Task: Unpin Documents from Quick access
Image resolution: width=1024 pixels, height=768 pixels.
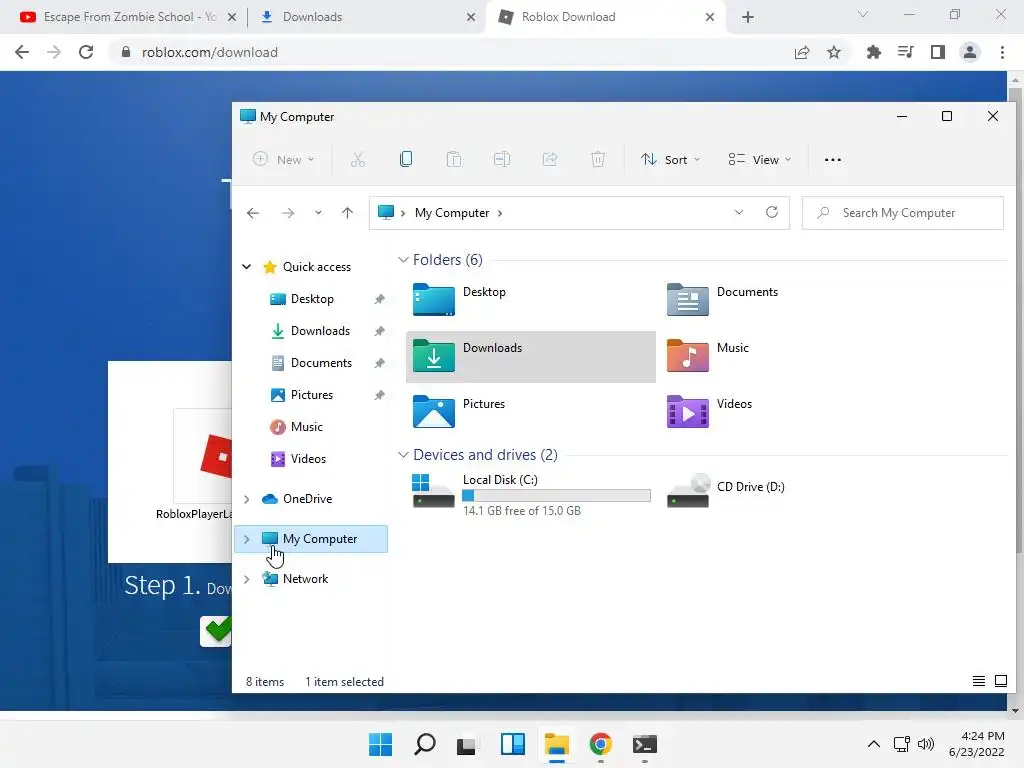Action: 379,363
